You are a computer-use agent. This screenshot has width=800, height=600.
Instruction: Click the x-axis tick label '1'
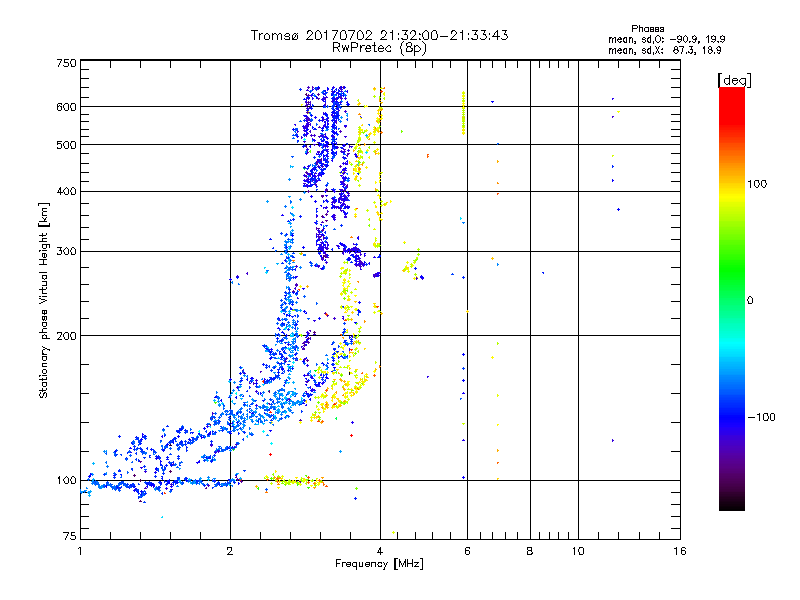tap(80, 551)
